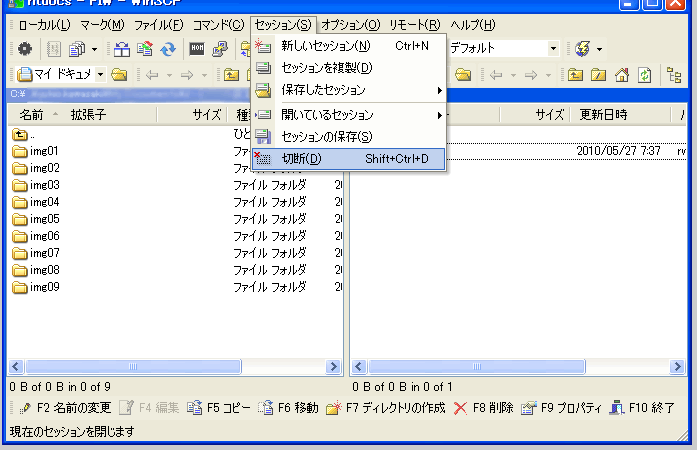Screen dimensions: 697x450
Task: Sort local files by 名前 column header
Action: pyautogui.click(x=32, y=115)
